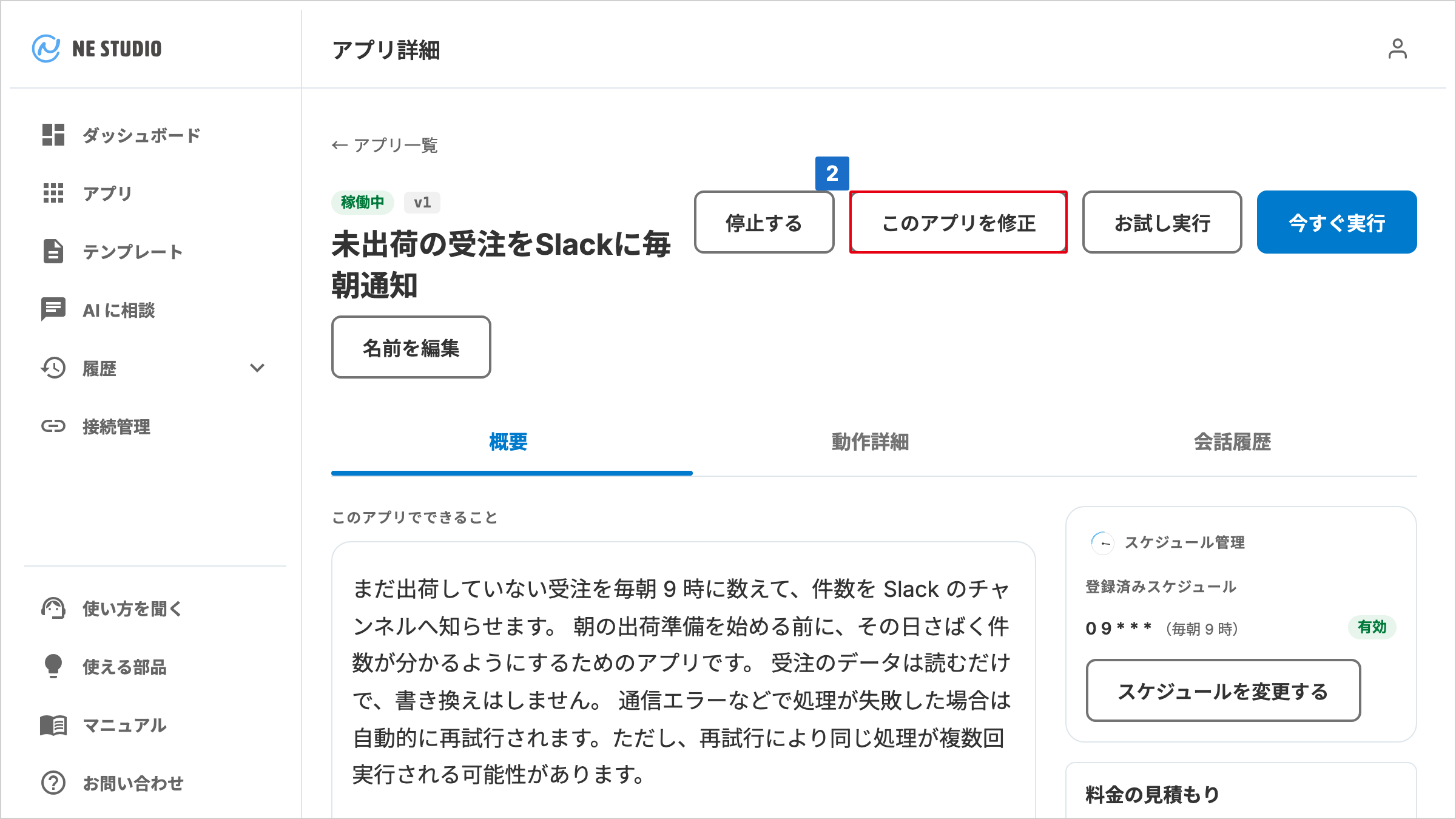
Task: Go back to アプリ一覧
Action: click(385, 145)
